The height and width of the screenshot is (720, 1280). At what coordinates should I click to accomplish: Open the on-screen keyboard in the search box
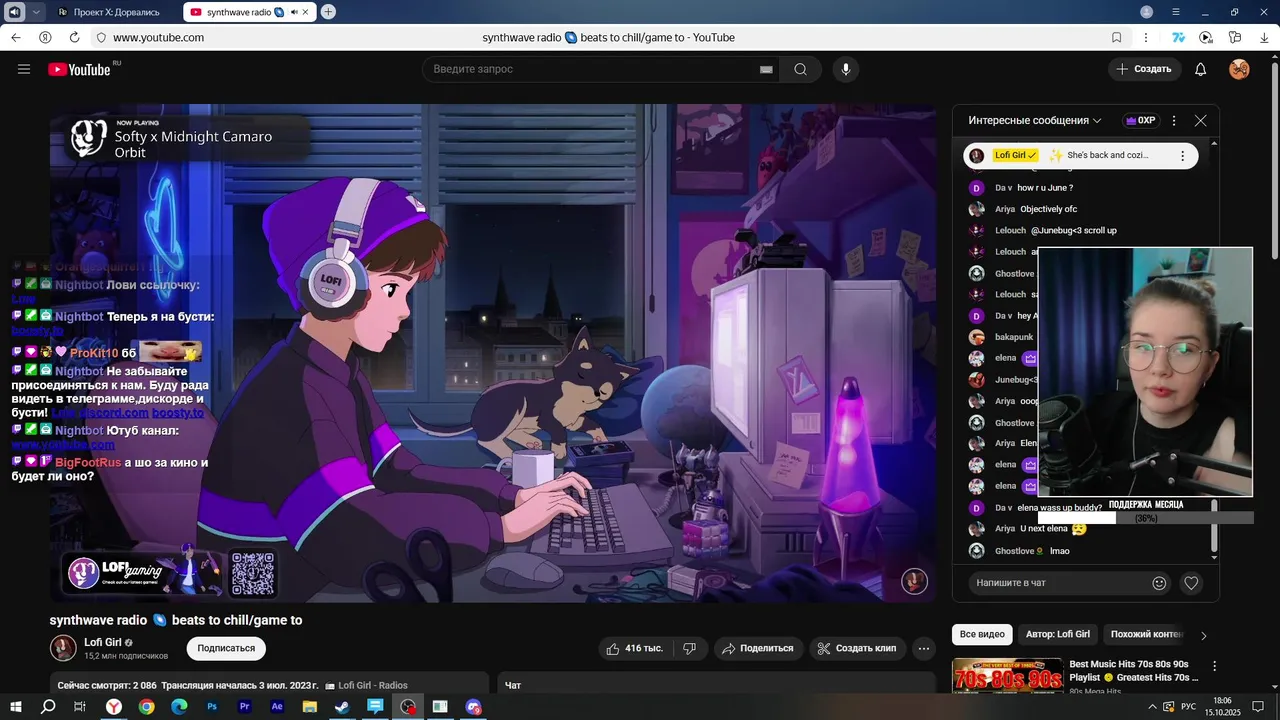pyautogui.click(x=766, y=69)
